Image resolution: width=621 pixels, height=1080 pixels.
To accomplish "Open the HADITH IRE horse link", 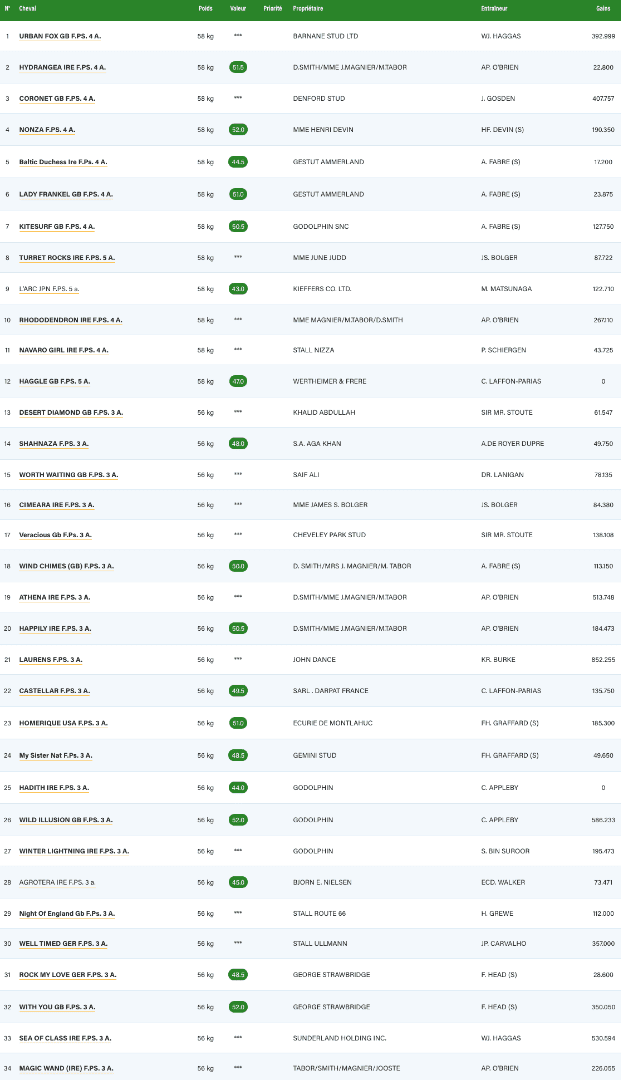I will (54, 787).
